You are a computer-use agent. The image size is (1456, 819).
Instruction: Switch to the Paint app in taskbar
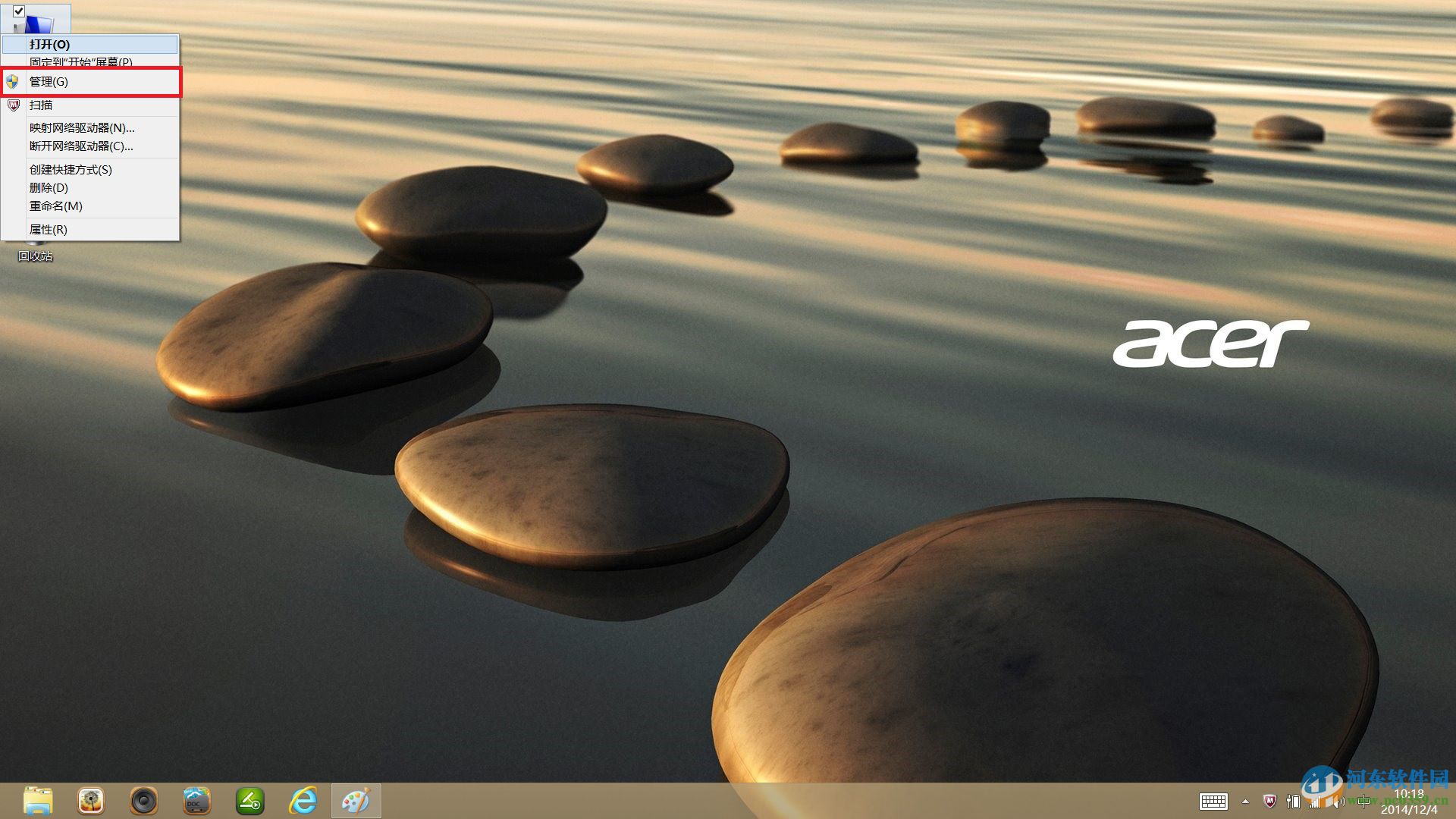[x=356, y=801]
